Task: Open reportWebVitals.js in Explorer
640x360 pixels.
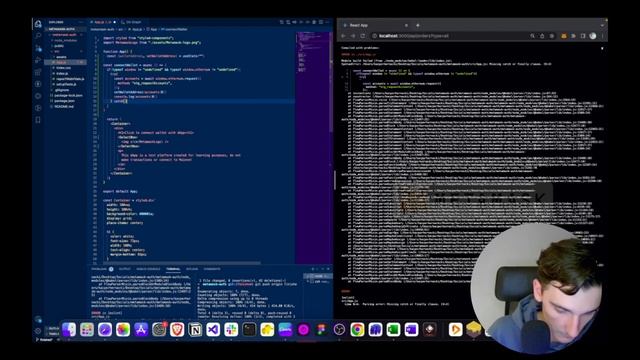Action: coord(69,79)
